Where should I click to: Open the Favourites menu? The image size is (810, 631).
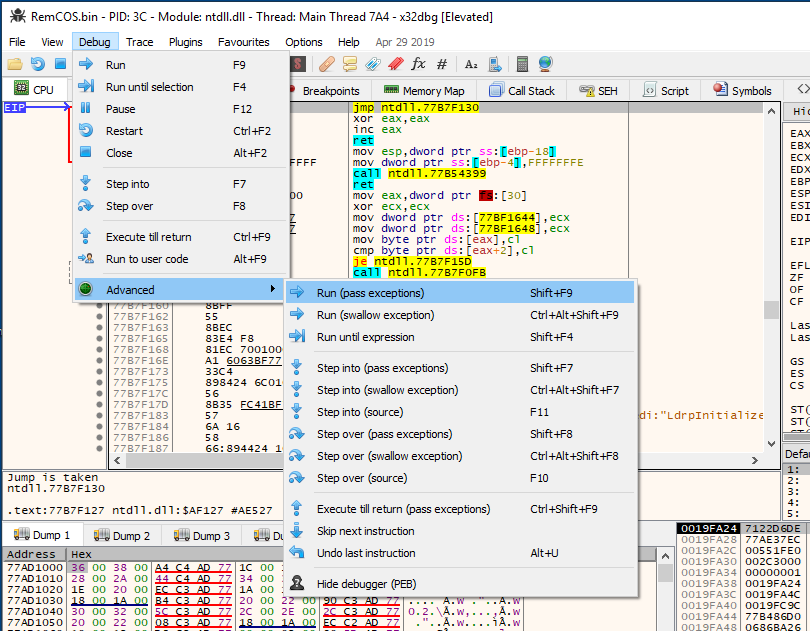tap(244, 42)
